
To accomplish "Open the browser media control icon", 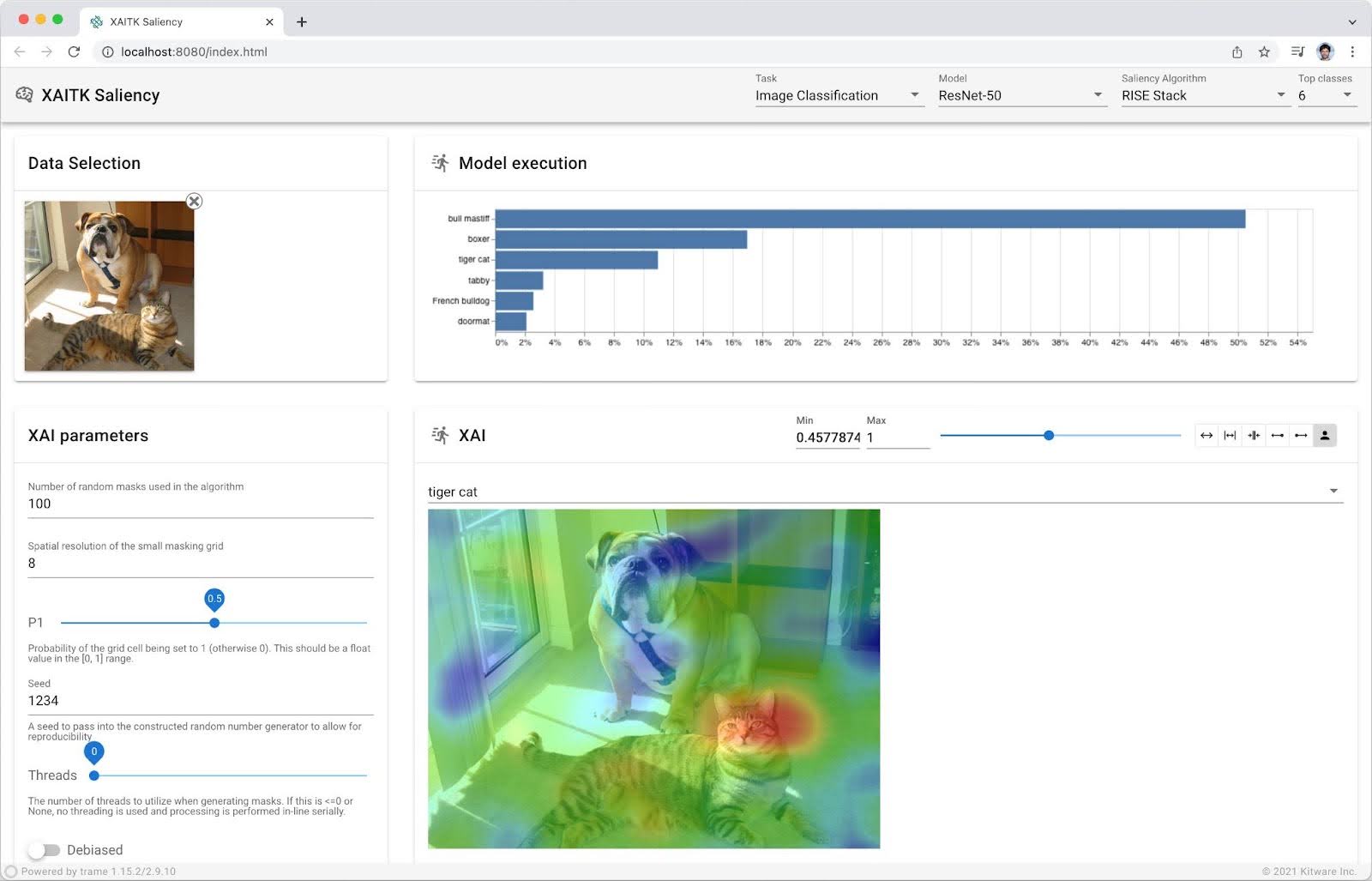I will click(x=1297, y=52).
